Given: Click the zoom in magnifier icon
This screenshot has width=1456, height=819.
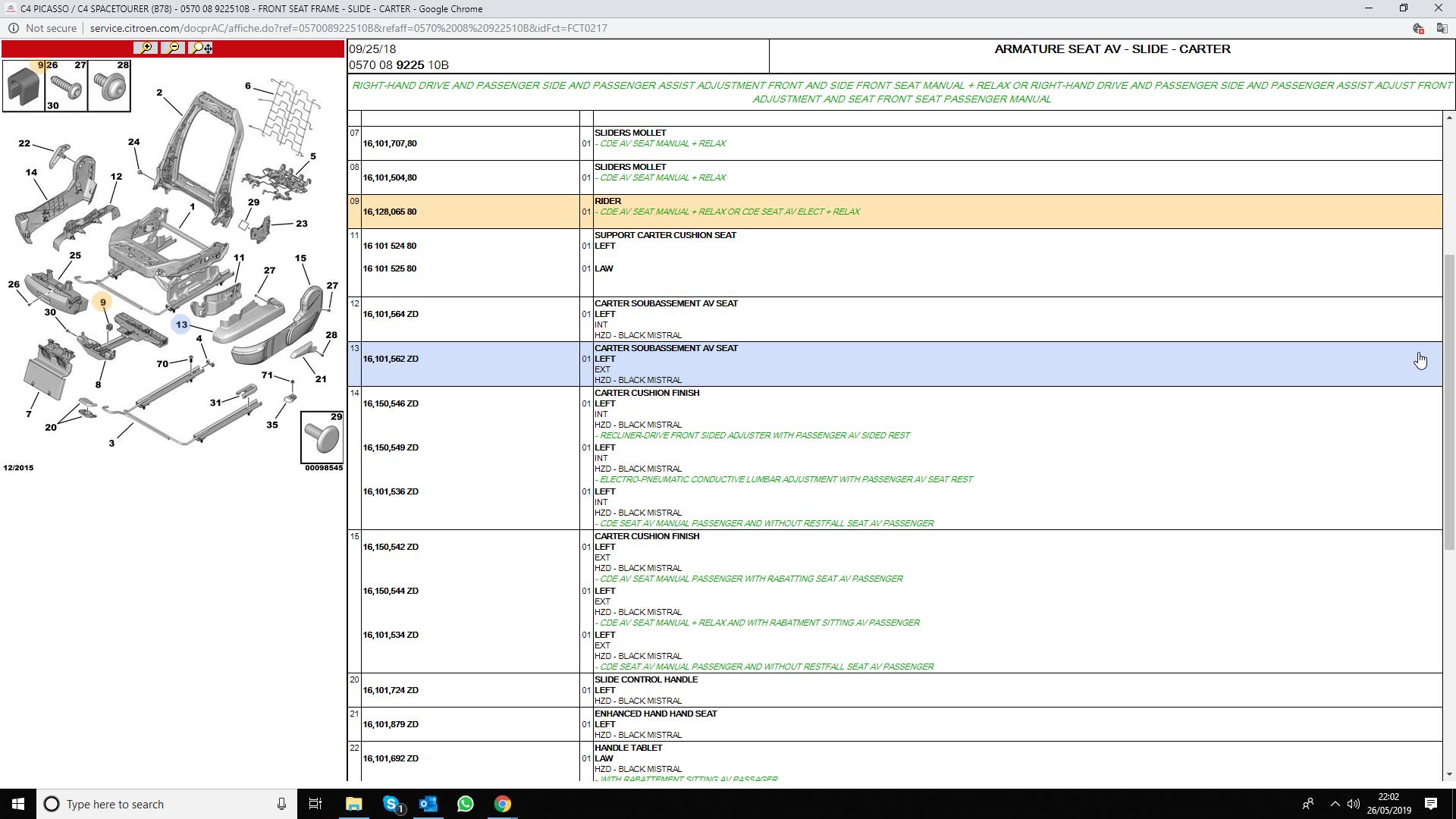Looking at the screenshot, I should click(145, 48).
